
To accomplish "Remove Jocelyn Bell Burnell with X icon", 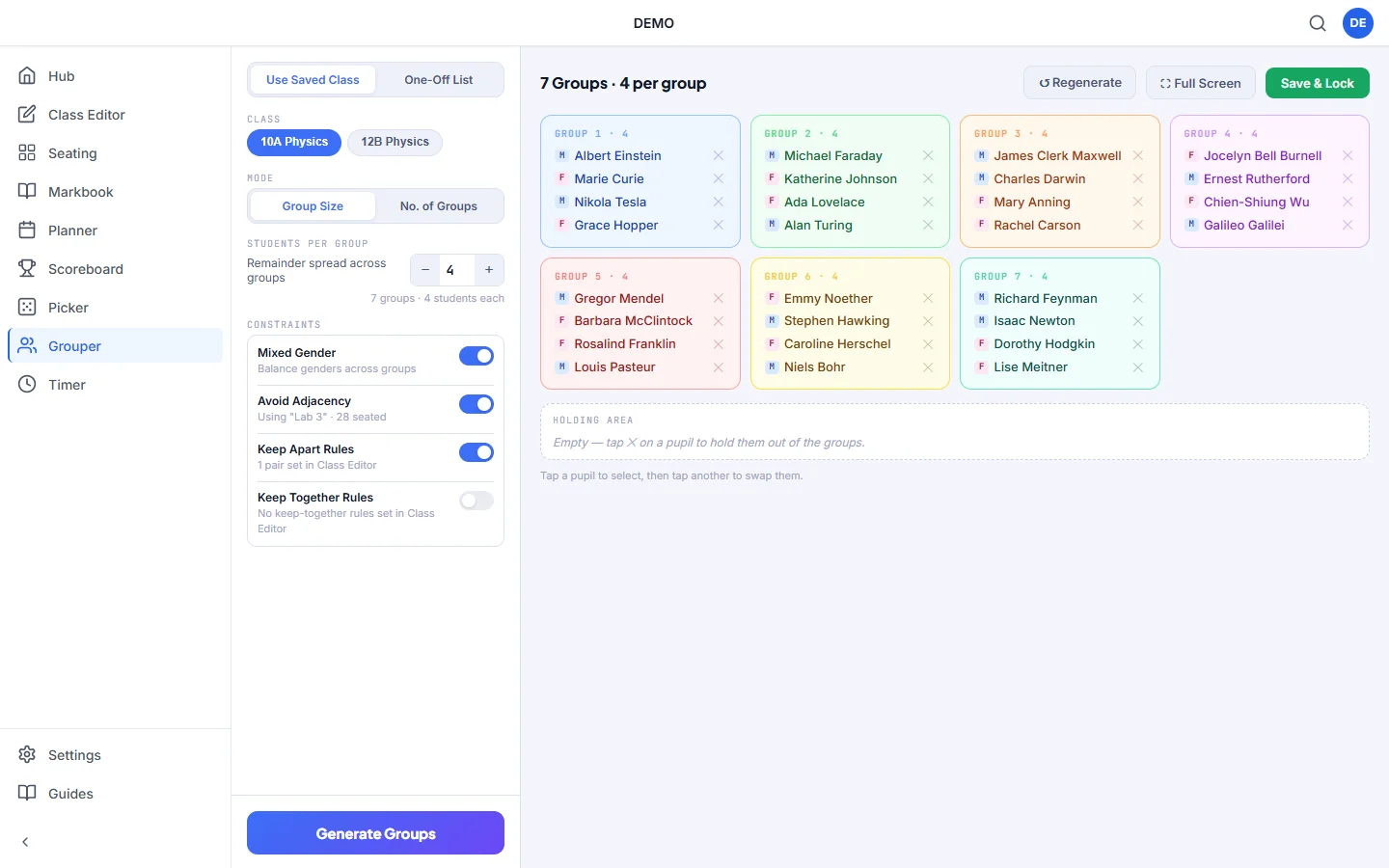I will pyautogui.click(x=1348, y=155).
